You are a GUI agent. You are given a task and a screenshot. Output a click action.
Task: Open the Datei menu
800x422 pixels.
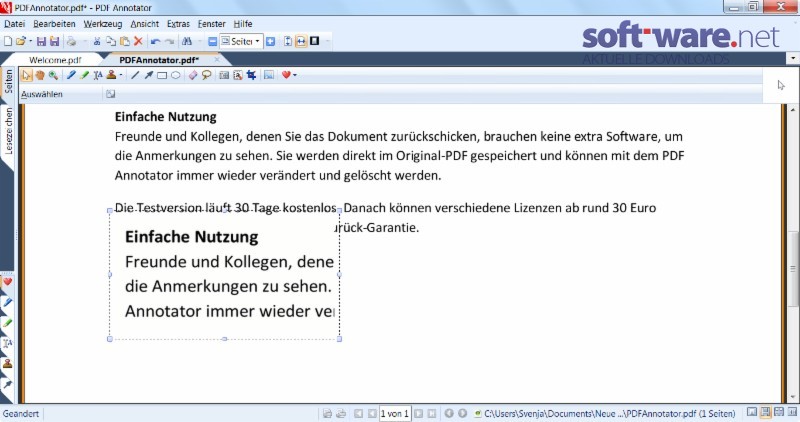[14, 24]
